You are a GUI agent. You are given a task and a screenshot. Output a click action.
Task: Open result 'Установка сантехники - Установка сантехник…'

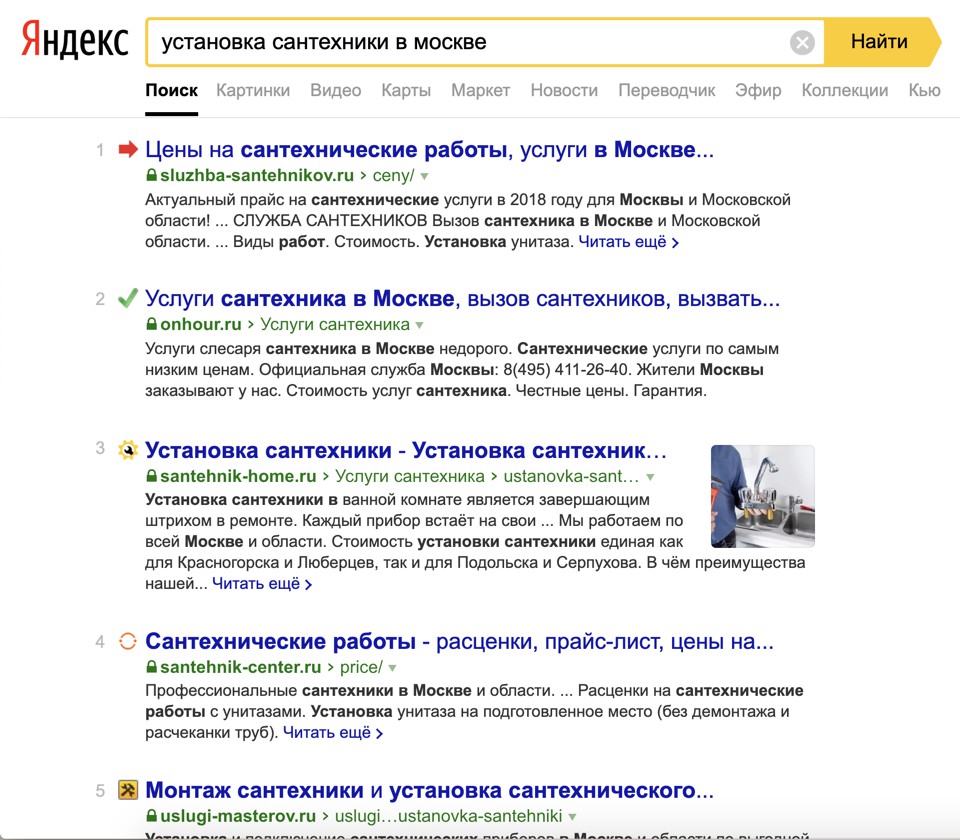pyautogui.click(x=406, y=450)
